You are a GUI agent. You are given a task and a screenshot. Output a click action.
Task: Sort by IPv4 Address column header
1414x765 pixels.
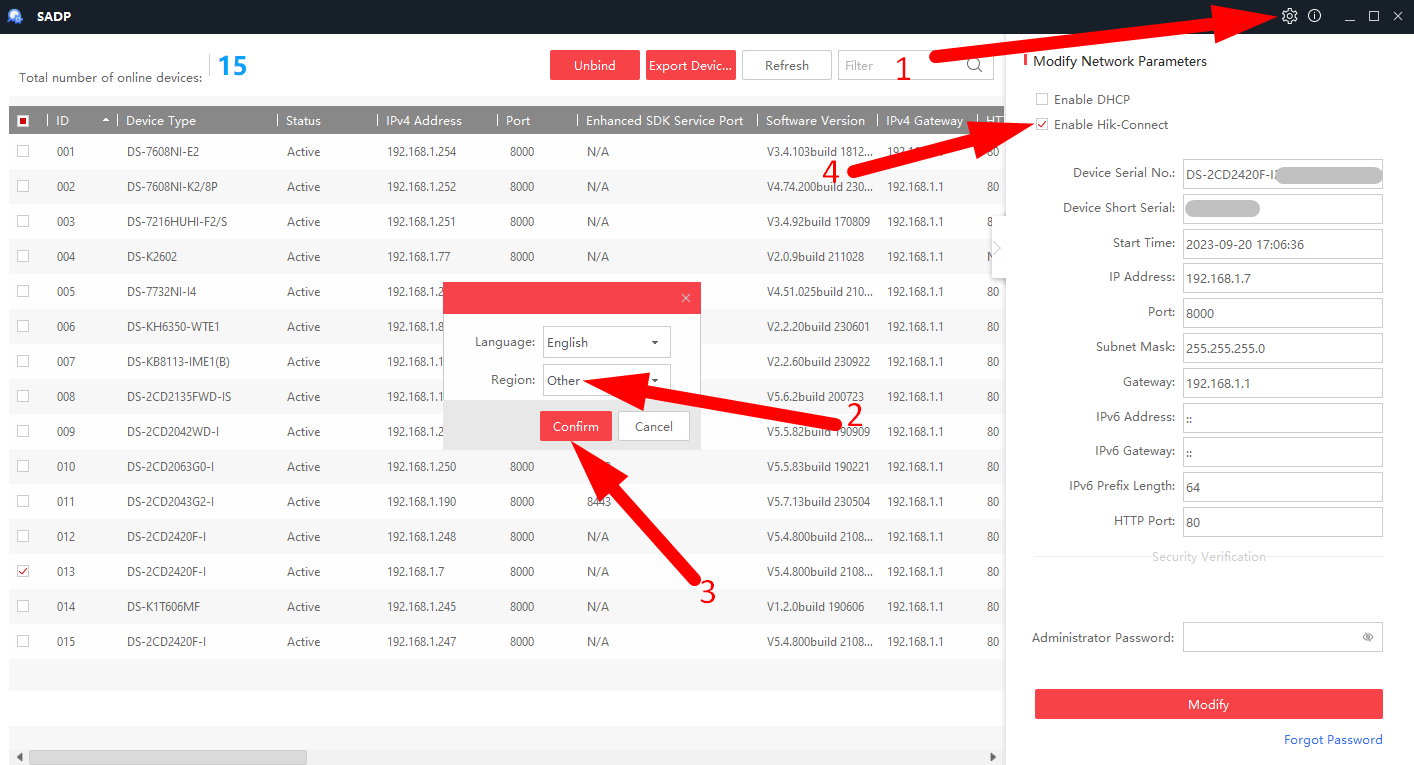[435, 121]
